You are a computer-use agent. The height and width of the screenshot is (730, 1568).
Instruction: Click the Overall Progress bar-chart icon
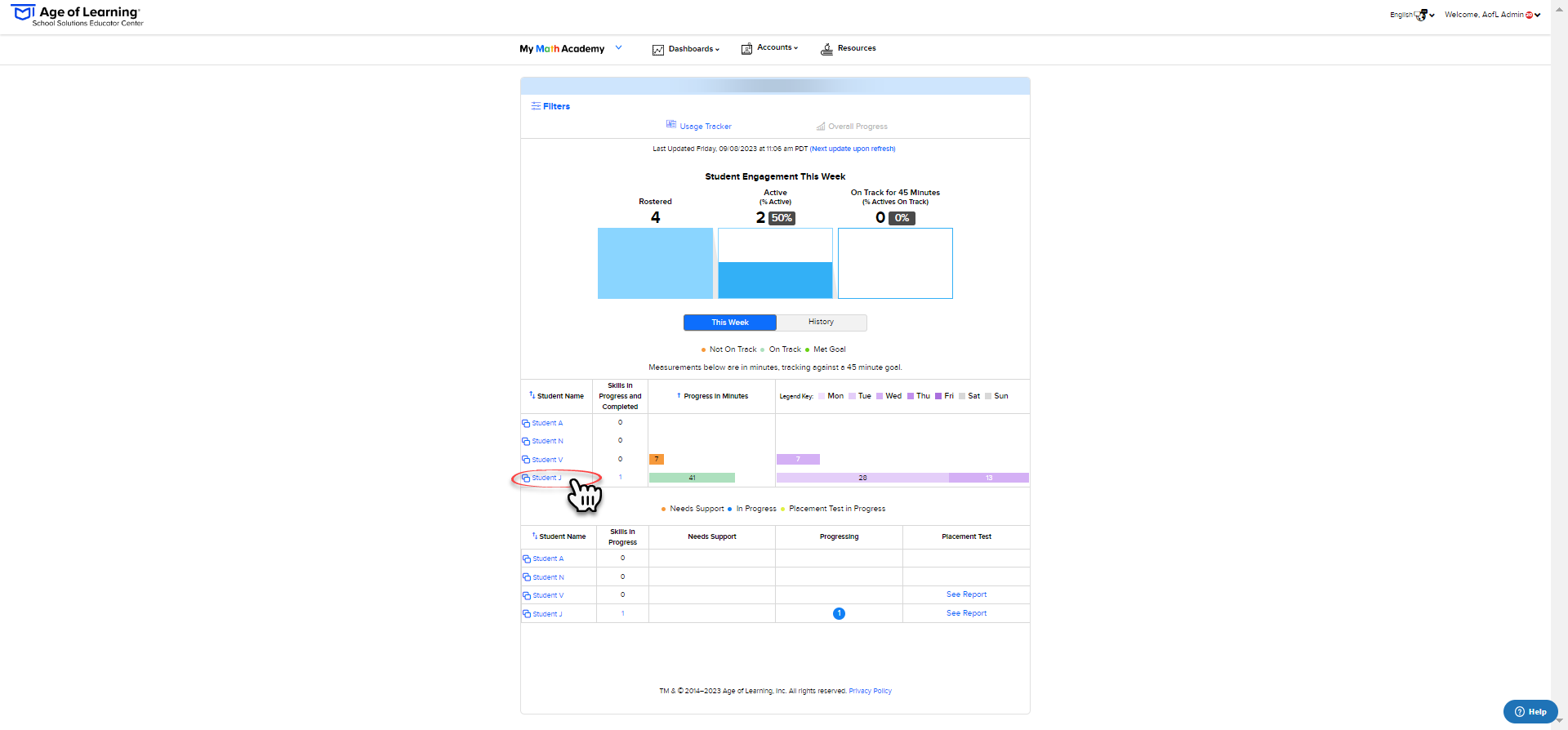point(821,127)
